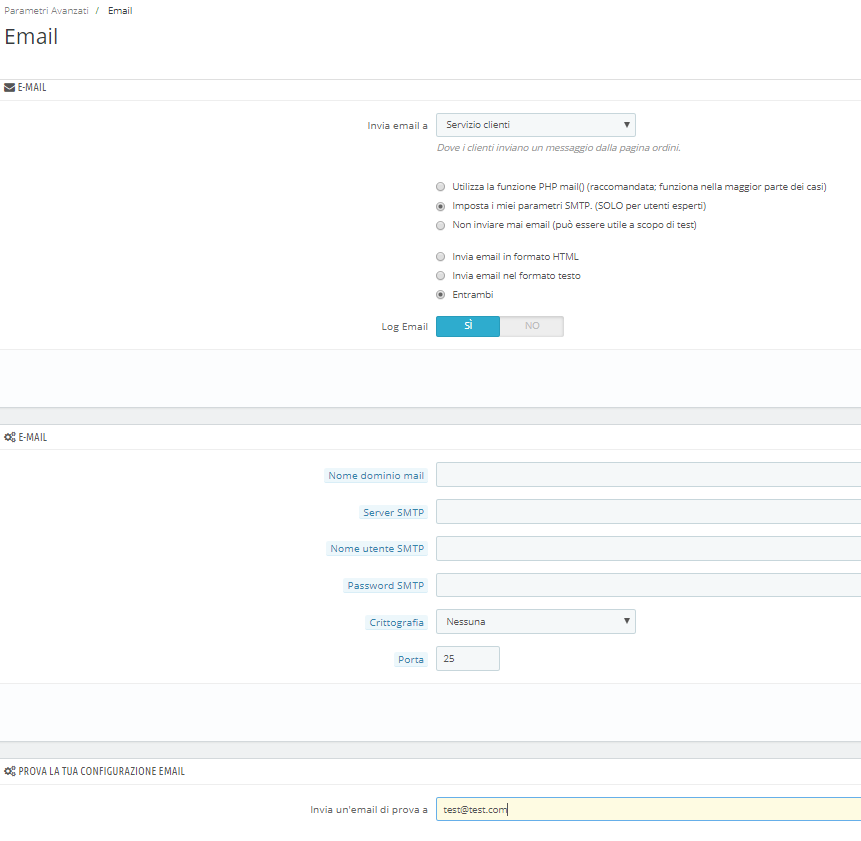This screenshot has height=841, width=861.
Task: Click the Crittografia label
Action: point(396,623)
